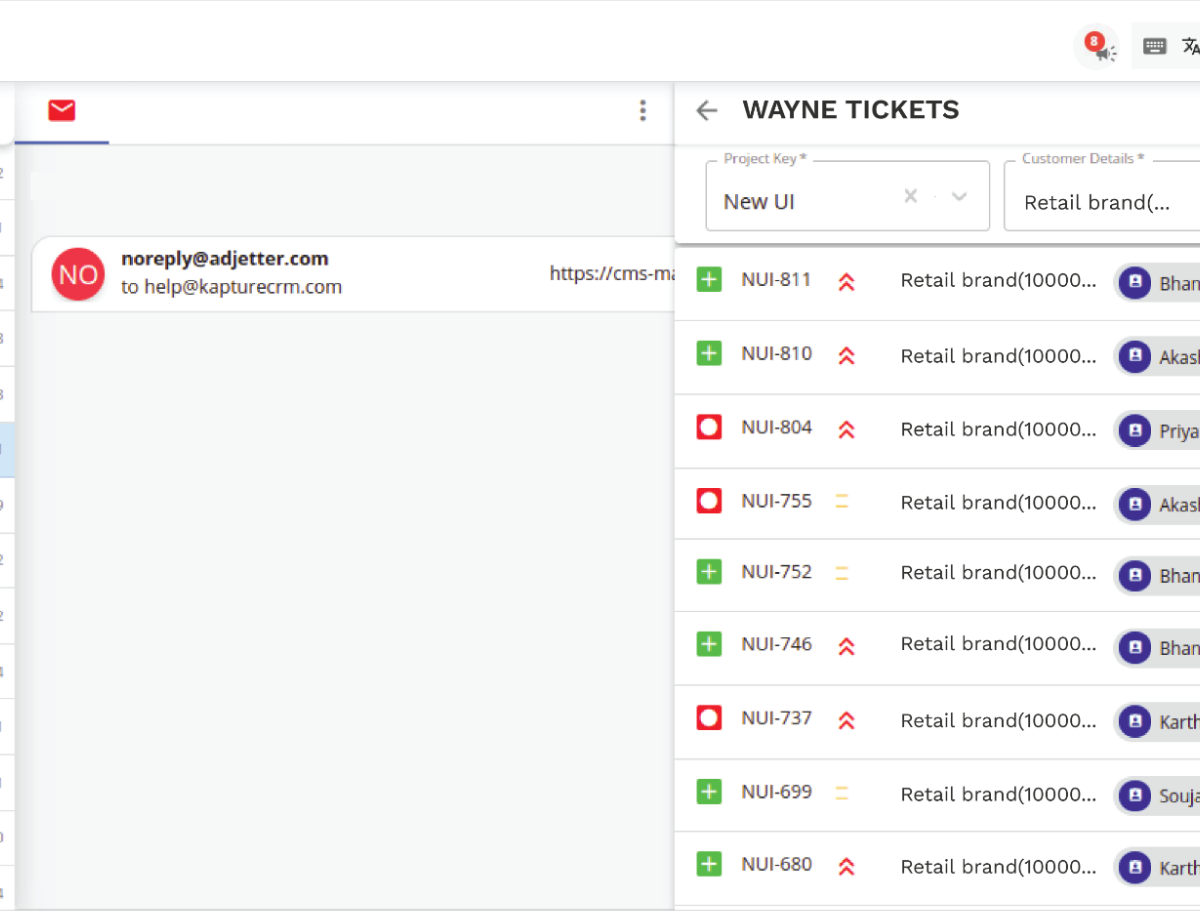The height and width of the screenshot is (911, 1200).
Task: Open the three-dot more options menu
Action: tap(643, 110)
